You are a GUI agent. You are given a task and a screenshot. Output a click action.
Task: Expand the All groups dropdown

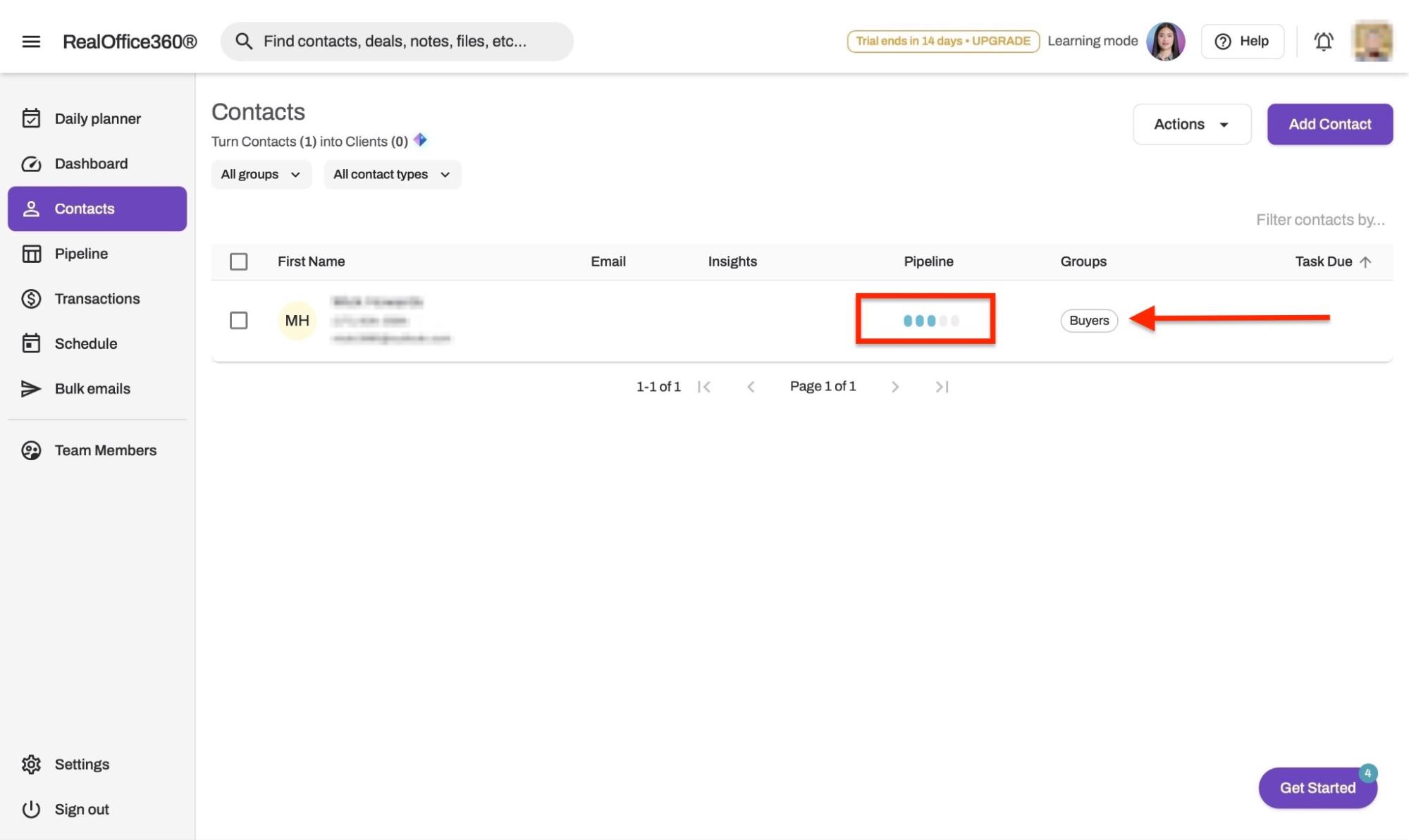(x=261, y=175)
